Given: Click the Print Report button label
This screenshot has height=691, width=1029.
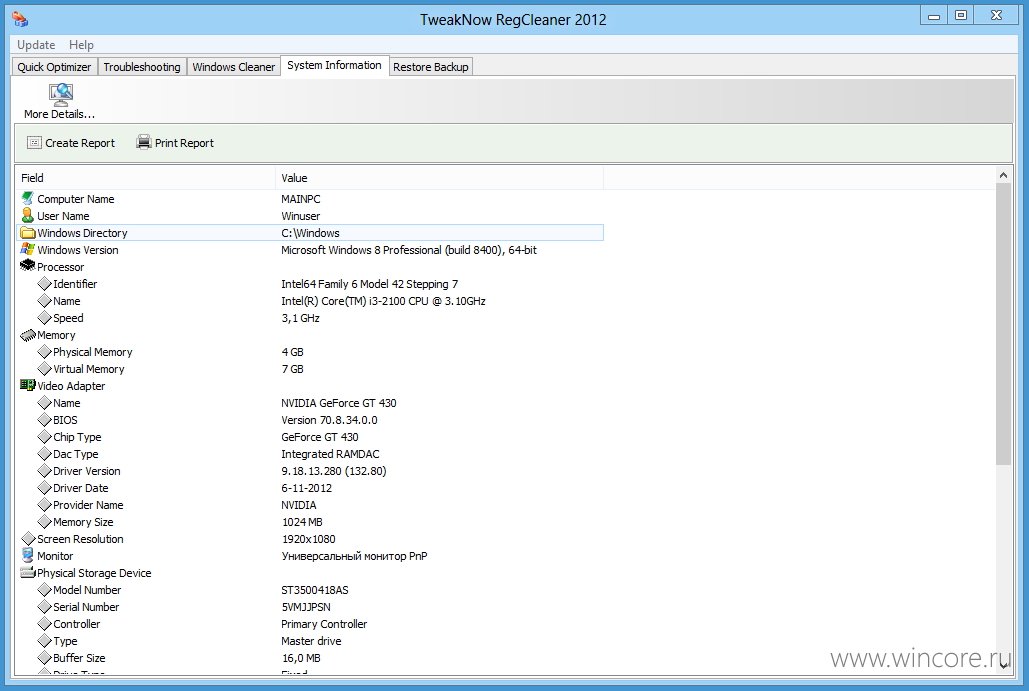Looking at the screenshot, I should point(184,143).
